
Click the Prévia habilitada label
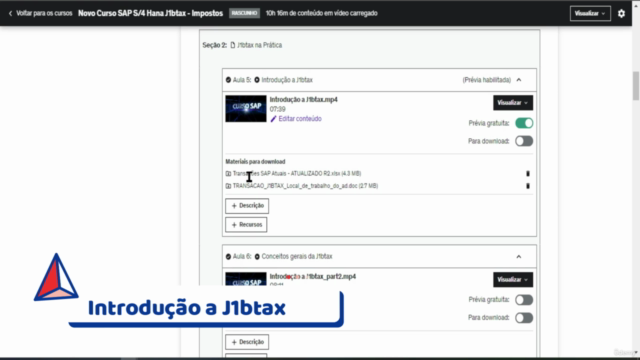pos(487,80)
